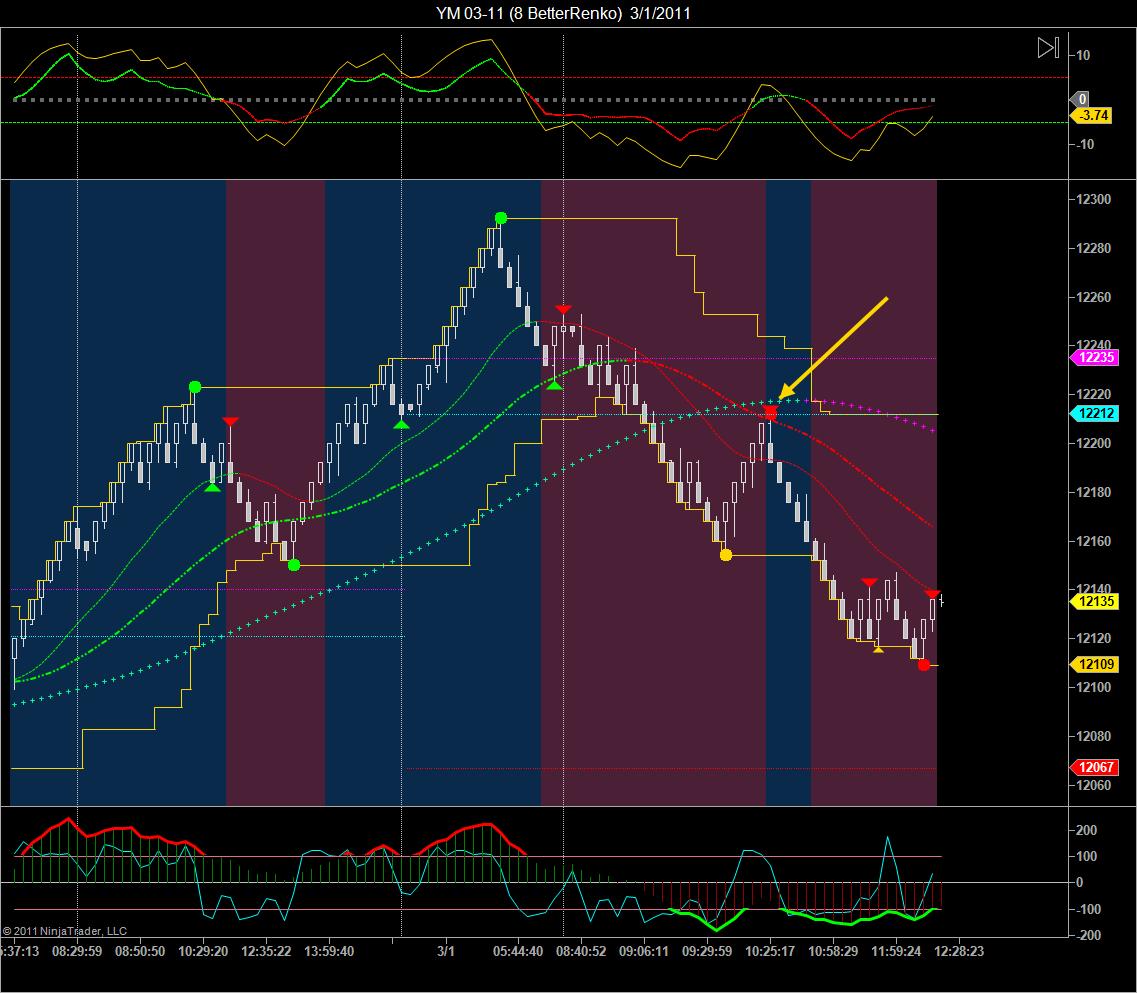Screen dimensions: 1137x993
Task: Click the 10:29:20 time axis label
Action: tap(203, 951)
